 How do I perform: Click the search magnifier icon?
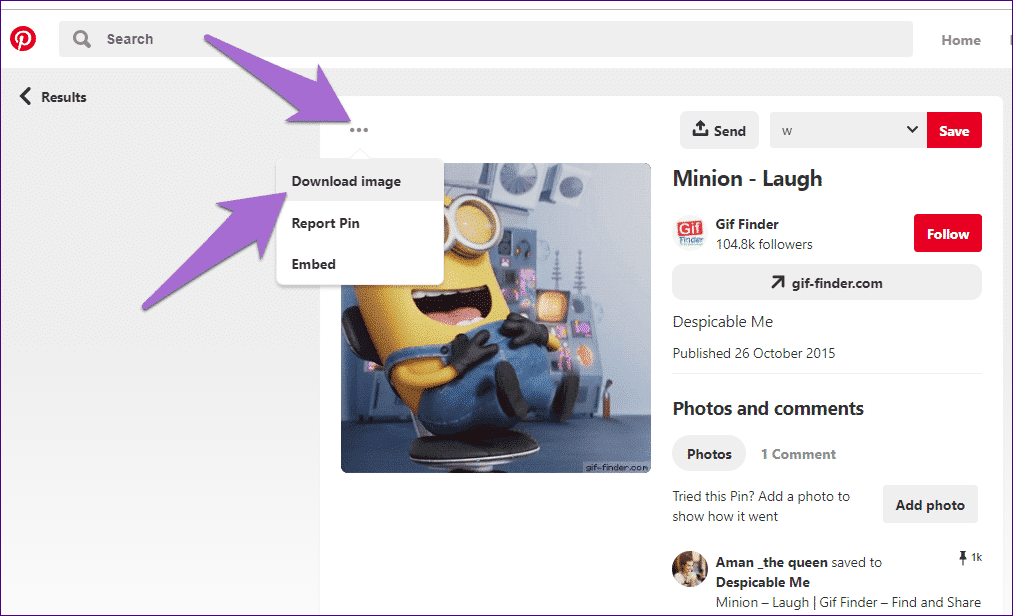81,39
